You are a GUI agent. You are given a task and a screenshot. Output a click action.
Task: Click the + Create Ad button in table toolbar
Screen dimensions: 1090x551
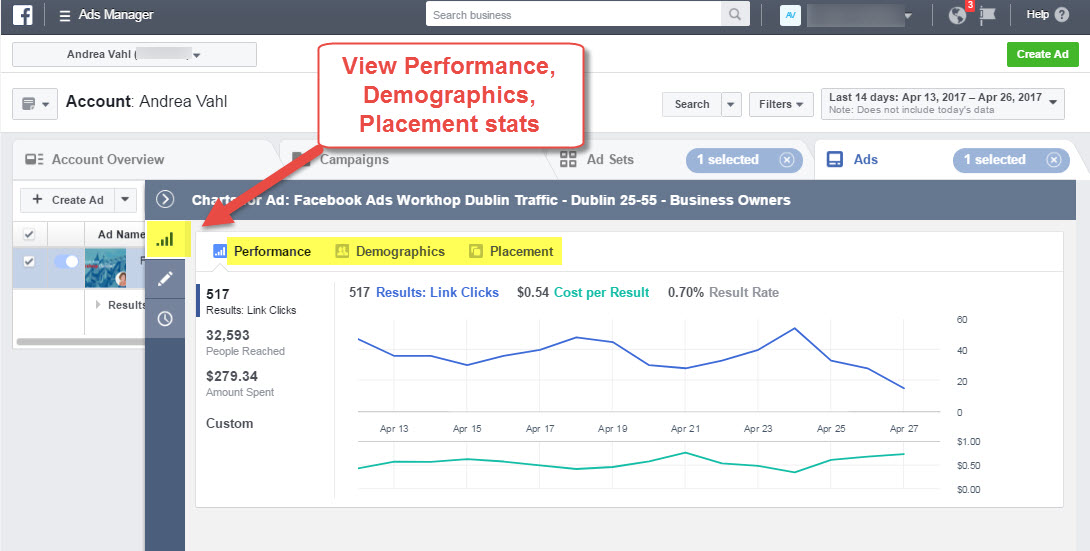click(x=68, y=199)
